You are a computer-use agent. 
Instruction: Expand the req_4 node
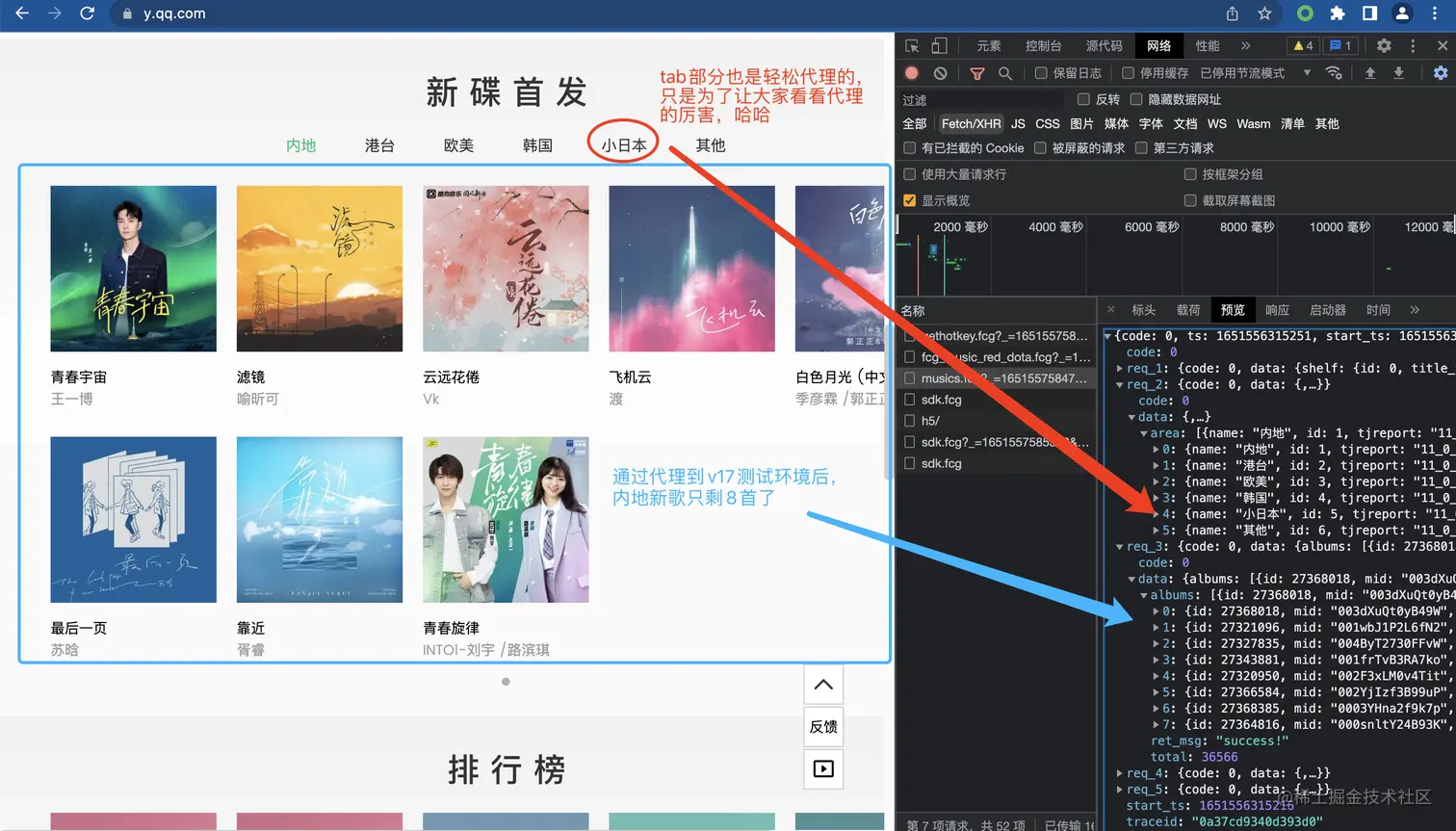[x=1119, y=773]
